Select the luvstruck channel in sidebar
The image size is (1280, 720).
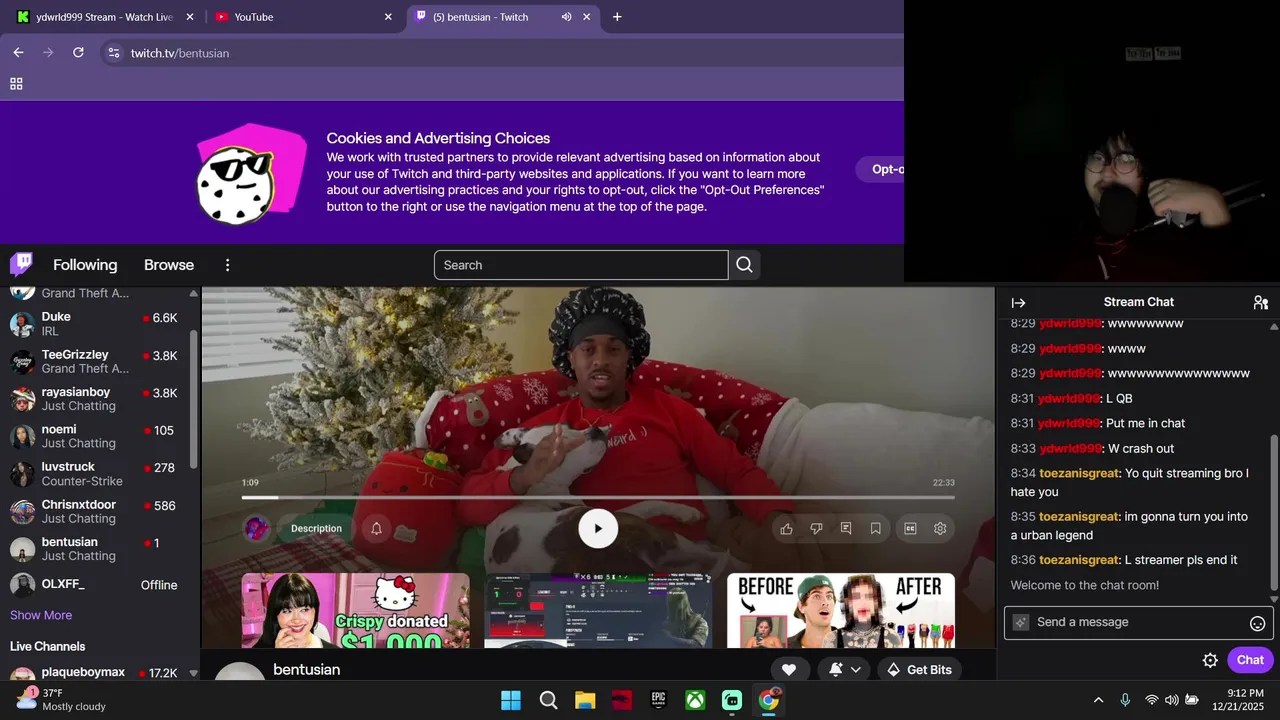point(95,474)
